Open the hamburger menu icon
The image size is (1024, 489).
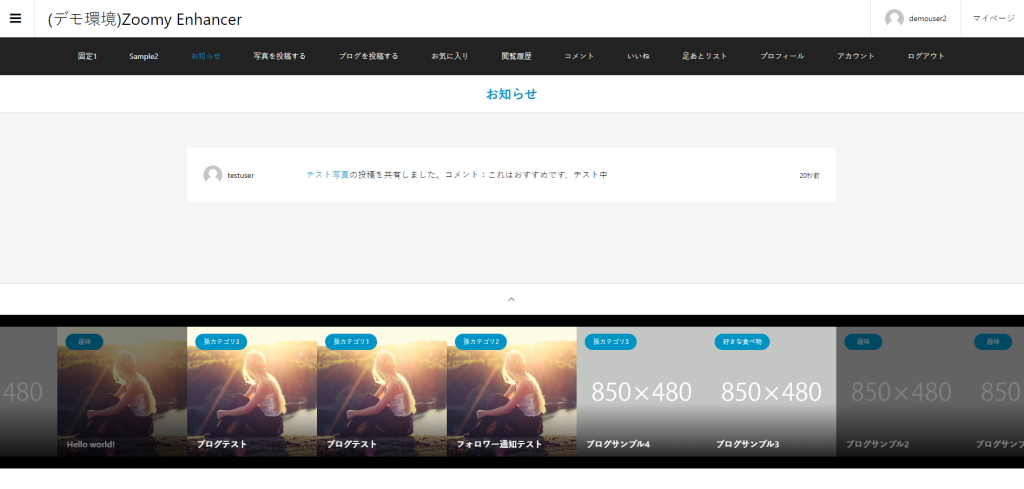coord(15,18)
